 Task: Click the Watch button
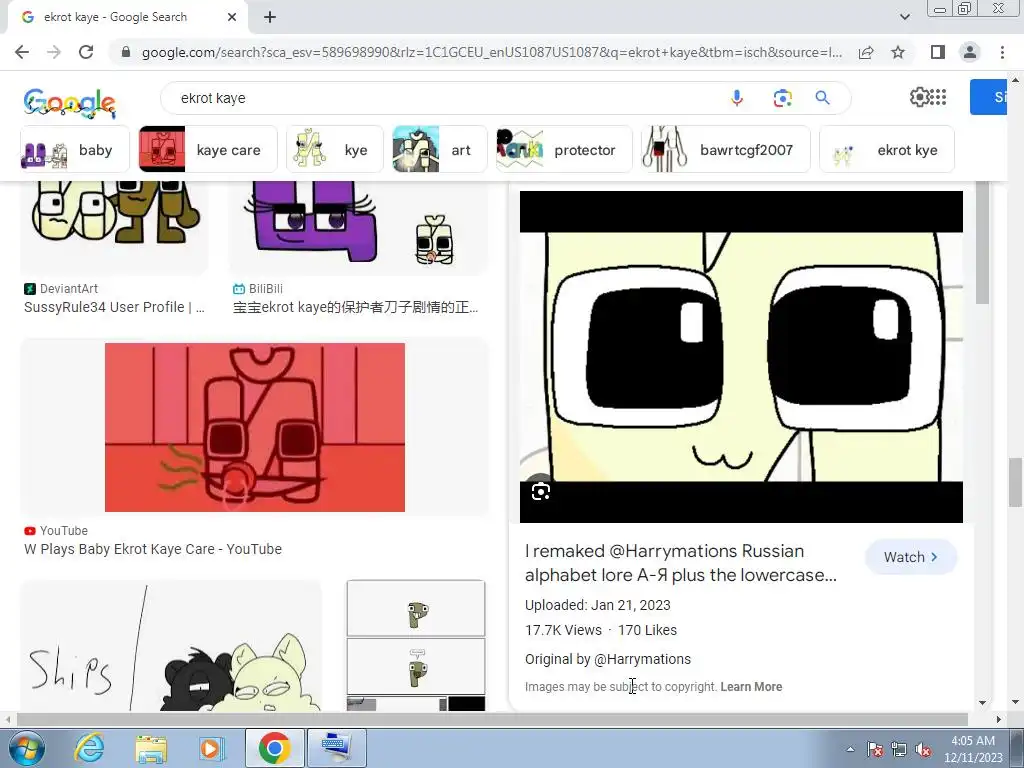click(x=911, y=557)
